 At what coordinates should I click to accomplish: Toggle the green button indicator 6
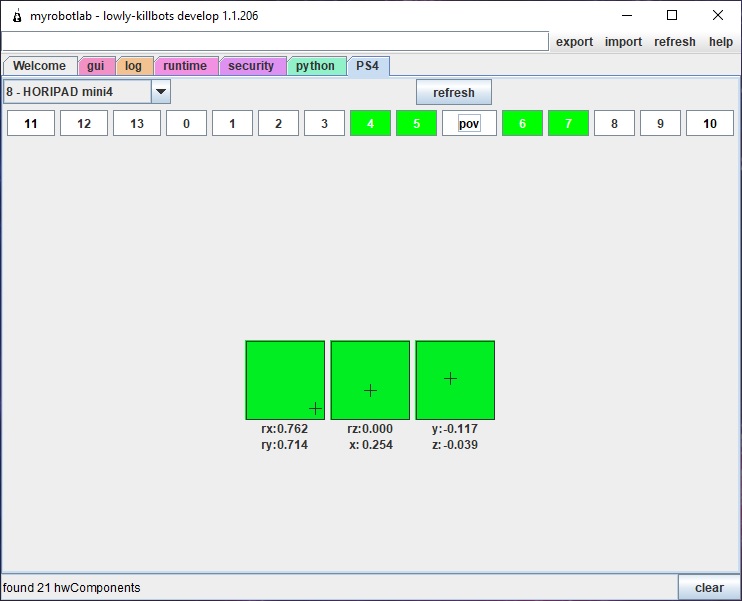(x=522, y=124)
